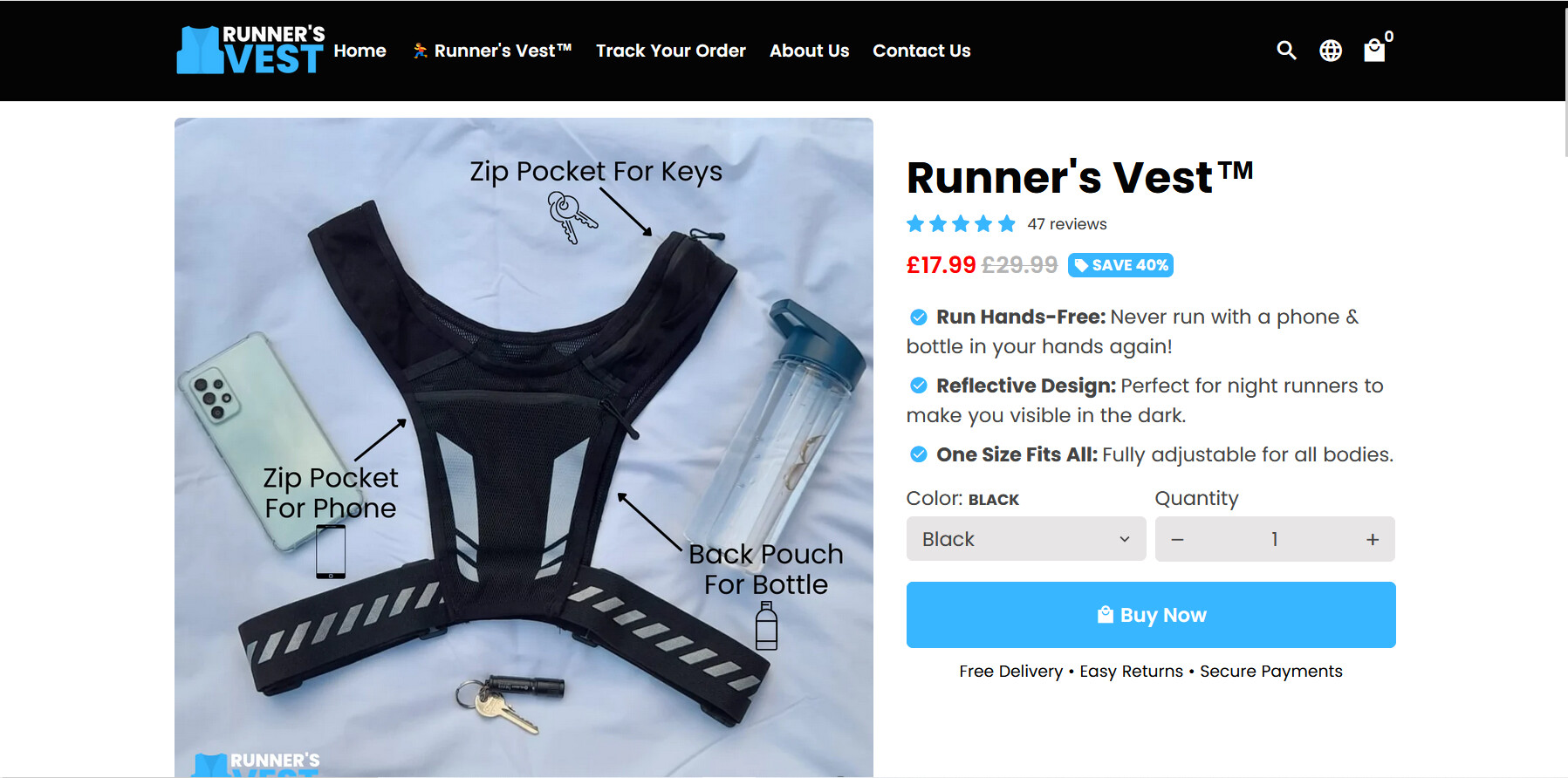Click the Runner's Vest logo
The image size is (1568, 778).
pos(250,50)
